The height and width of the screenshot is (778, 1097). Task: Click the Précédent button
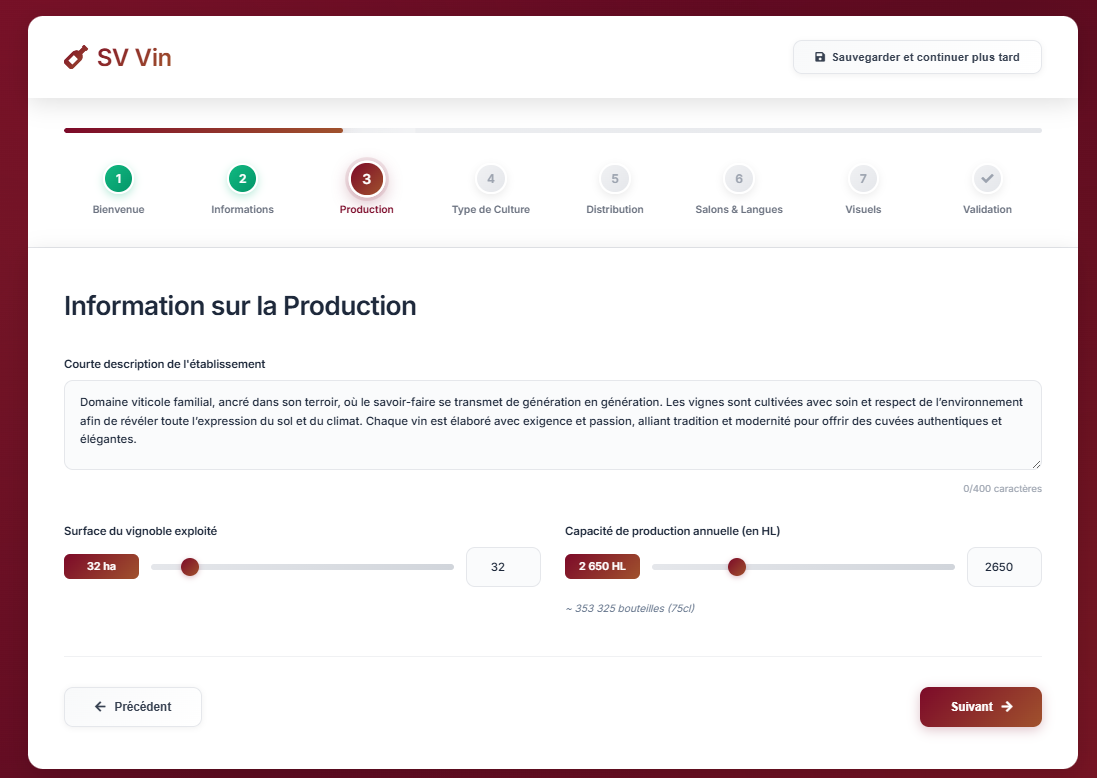(x=132, y=707)
